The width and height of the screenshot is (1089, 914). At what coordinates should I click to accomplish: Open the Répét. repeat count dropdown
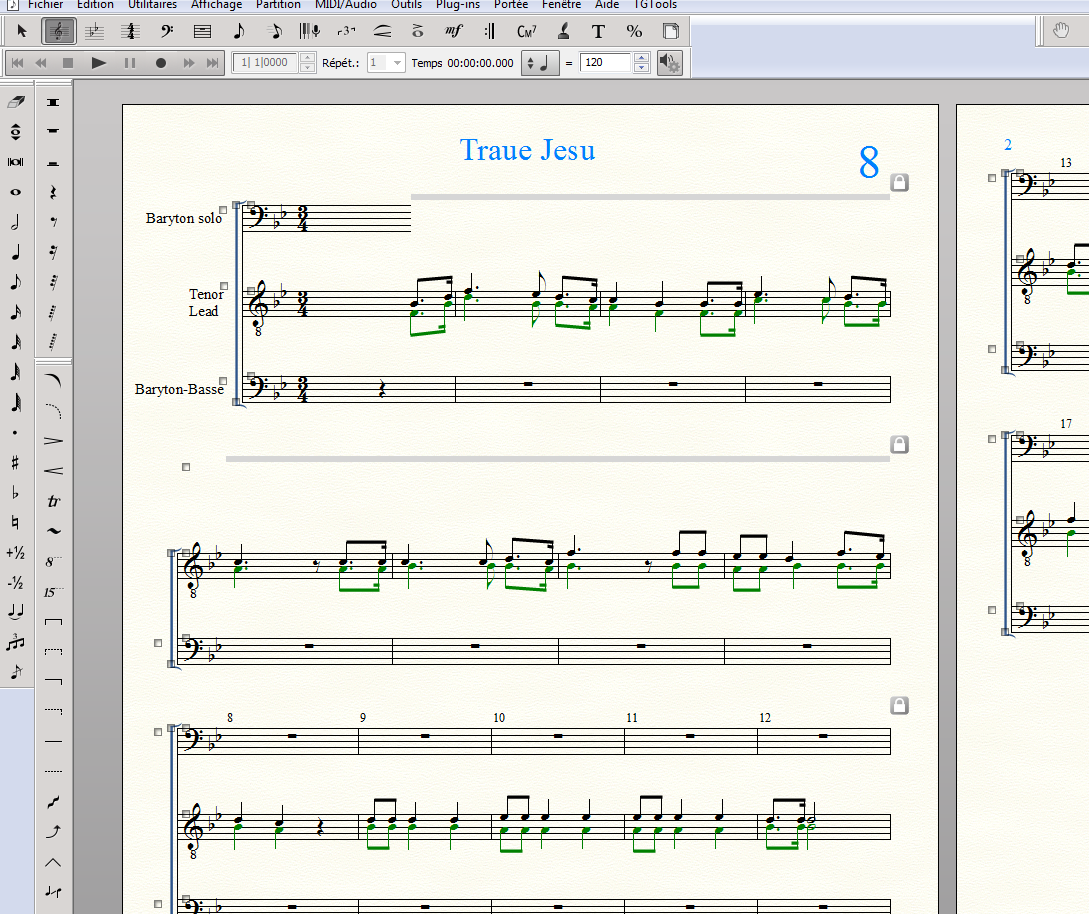(x=397, y=63)
